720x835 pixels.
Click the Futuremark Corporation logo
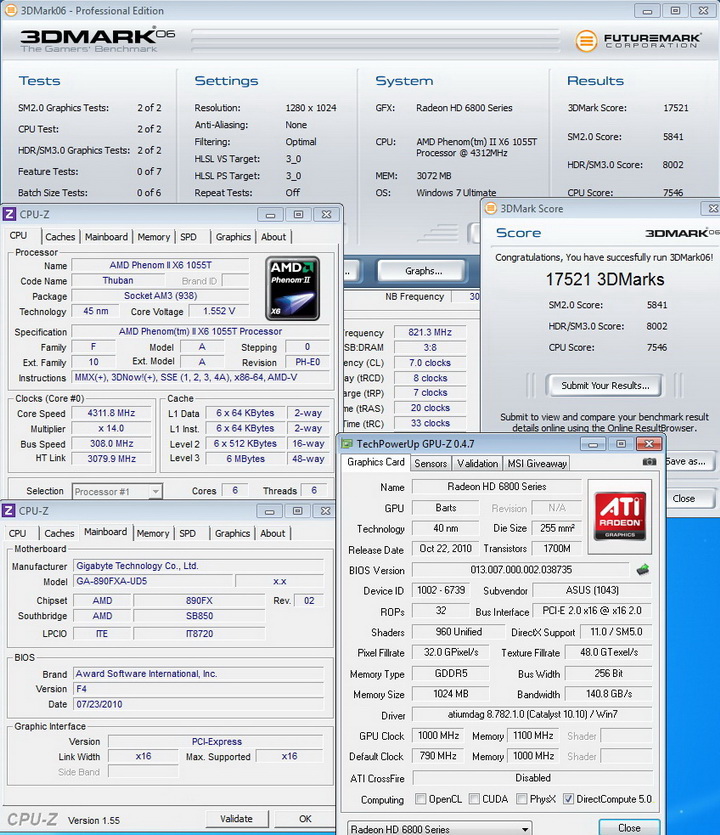638,40
